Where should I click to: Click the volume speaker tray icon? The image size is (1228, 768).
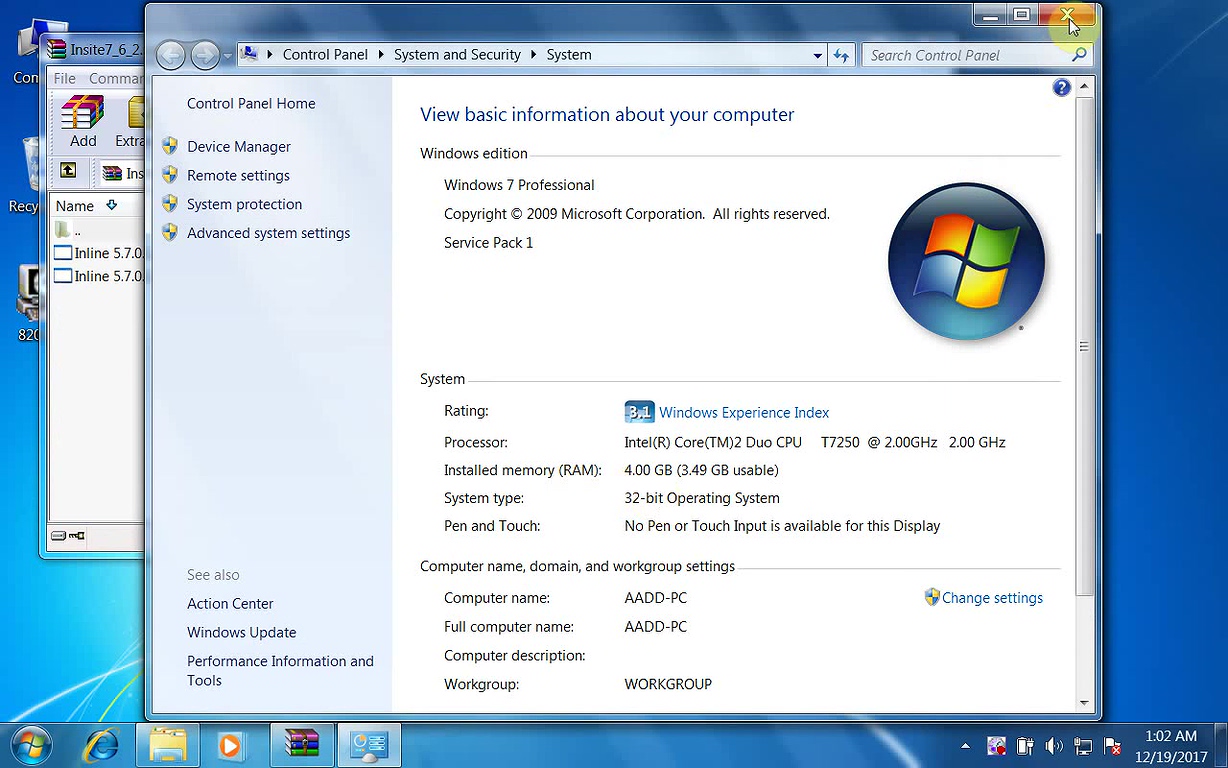pos(1053,746)
